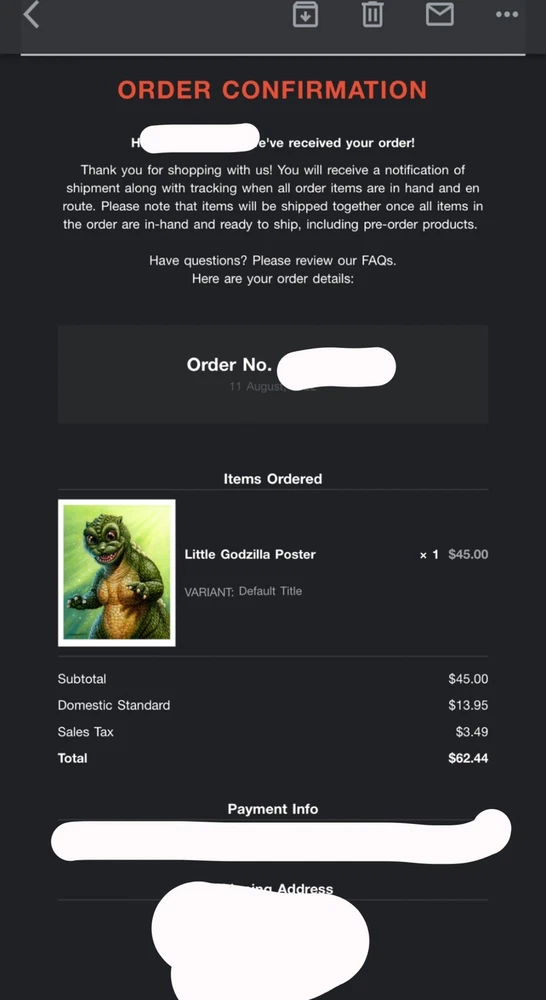The height and width of the screenshot is (1000, 546).
Task: Archive this email with the box icon
Action: tap(306, 14)
